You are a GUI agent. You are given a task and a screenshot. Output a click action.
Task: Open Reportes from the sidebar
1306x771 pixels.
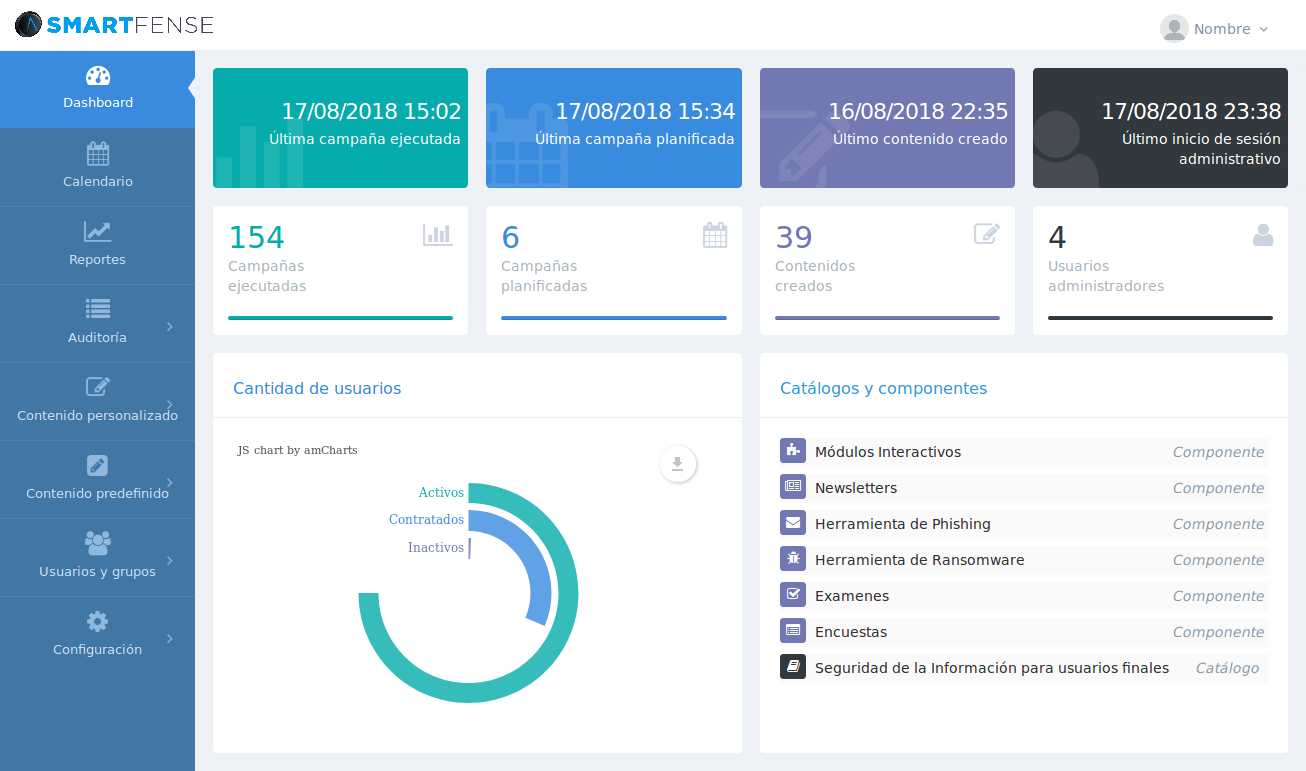(97, 244)
